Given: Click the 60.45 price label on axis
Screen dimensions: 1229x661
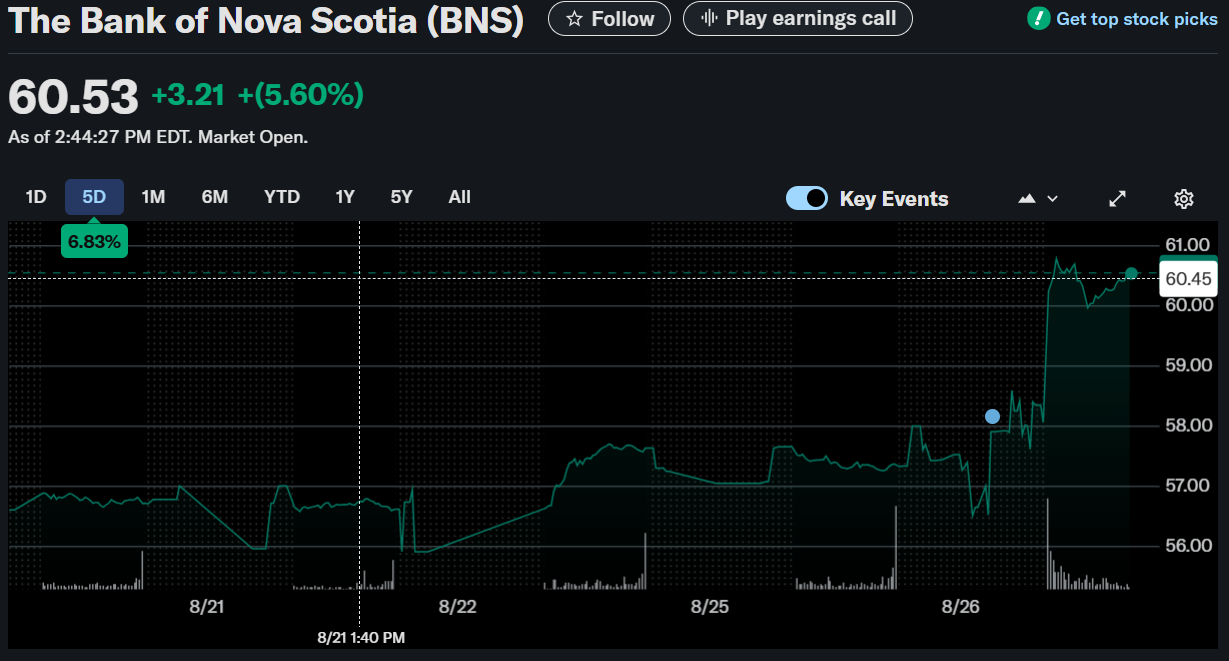Looking at the screenshot, I should (1188, 278).
